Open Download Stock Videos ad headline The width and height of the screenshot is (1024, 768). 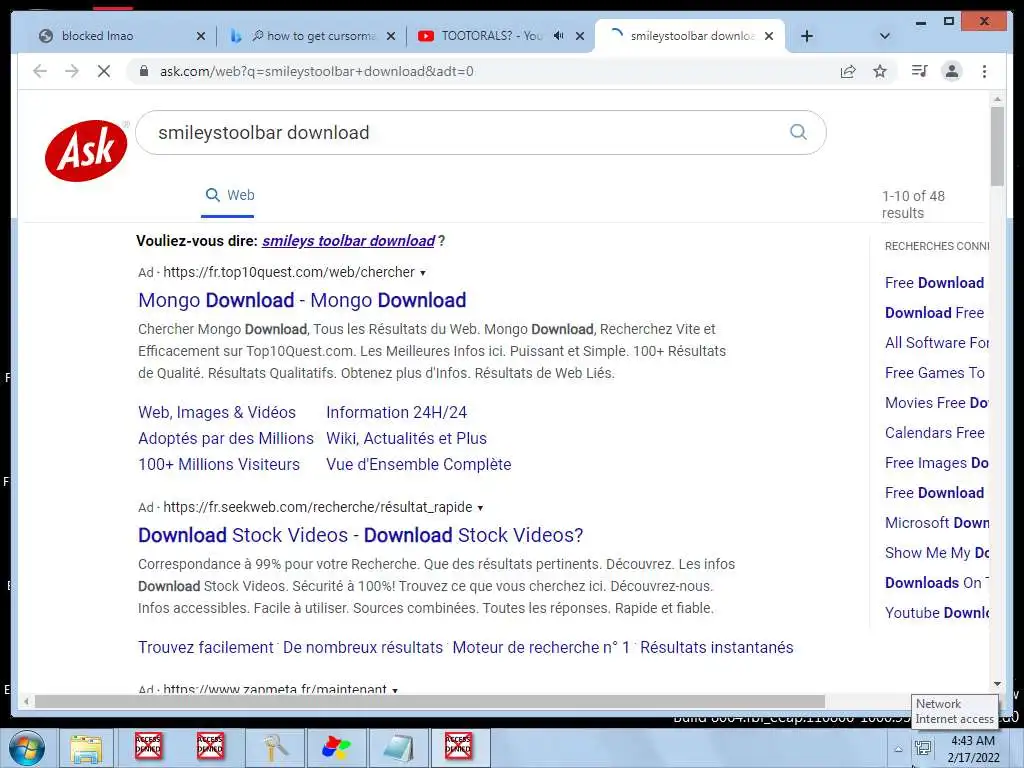(360, 535)
